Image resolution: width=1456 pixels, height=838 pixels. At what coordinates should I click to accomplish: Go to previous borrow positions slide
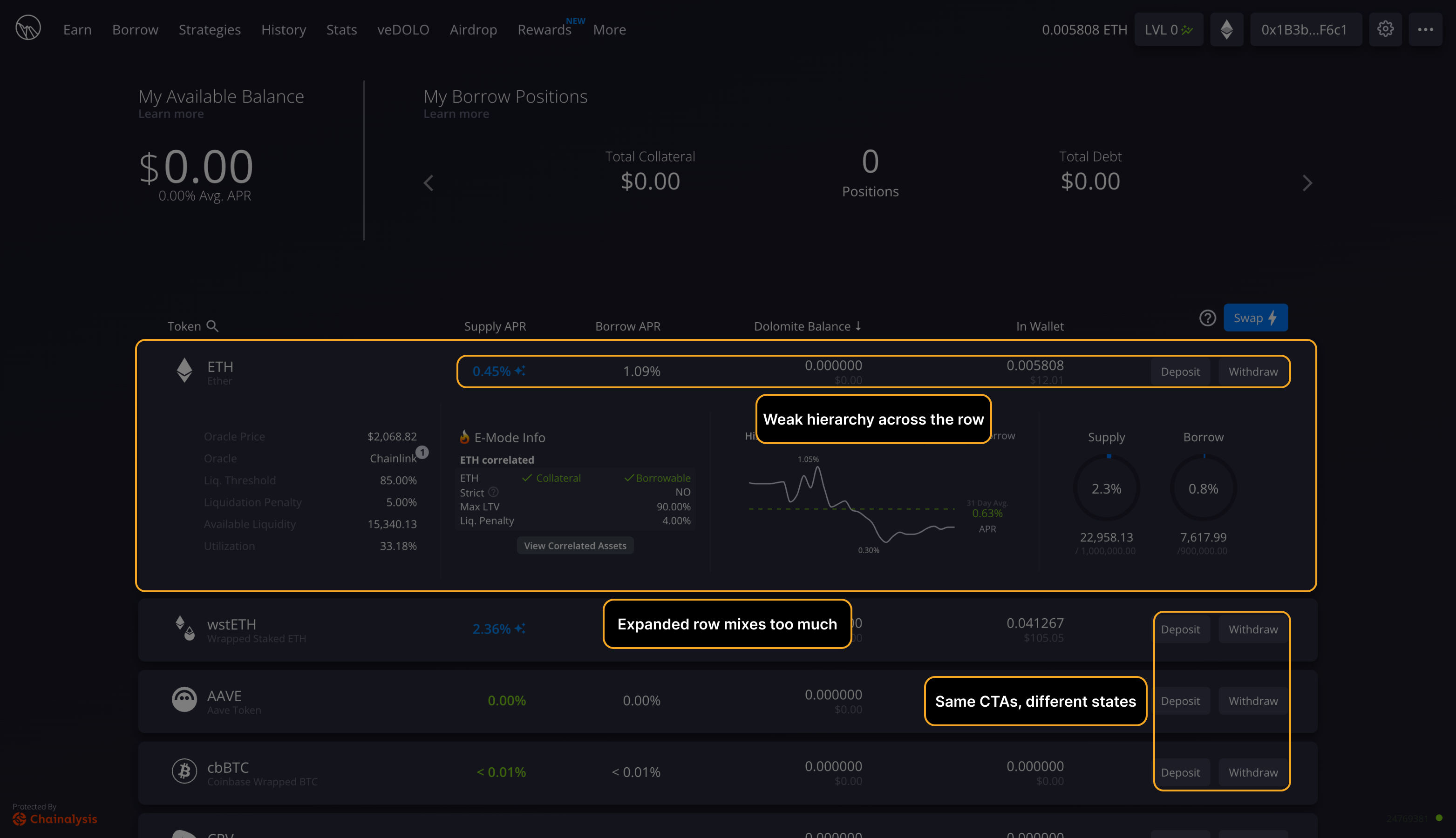[429, 183]
